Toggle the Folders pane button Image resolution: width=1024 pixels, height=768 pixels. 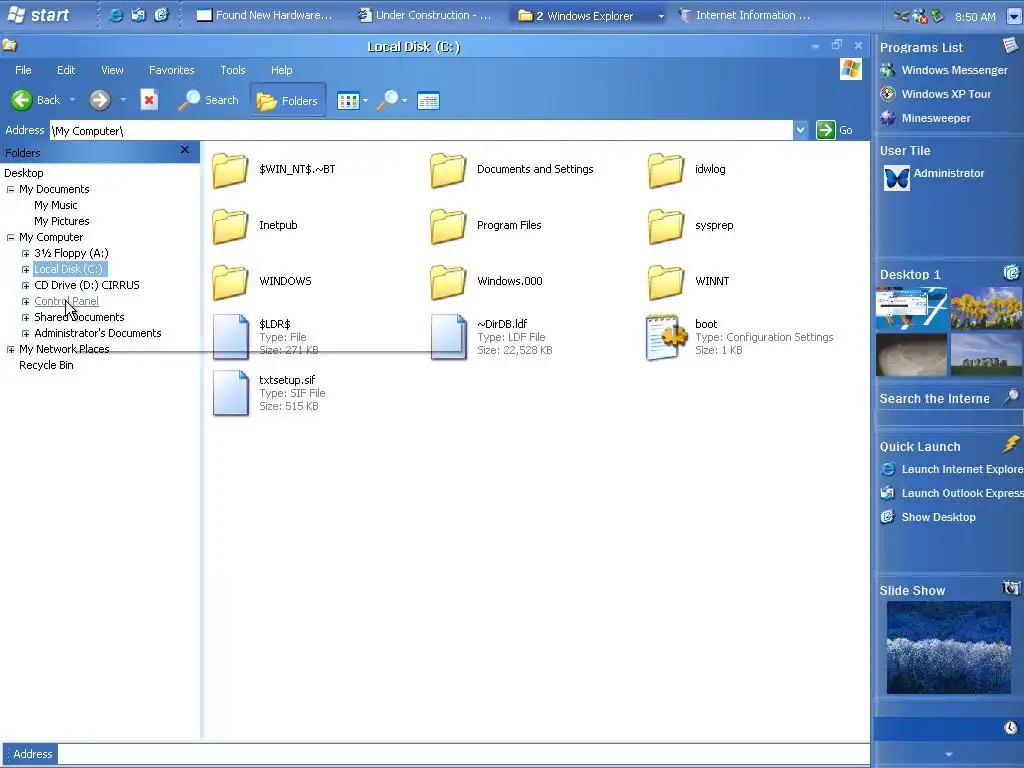287,101
